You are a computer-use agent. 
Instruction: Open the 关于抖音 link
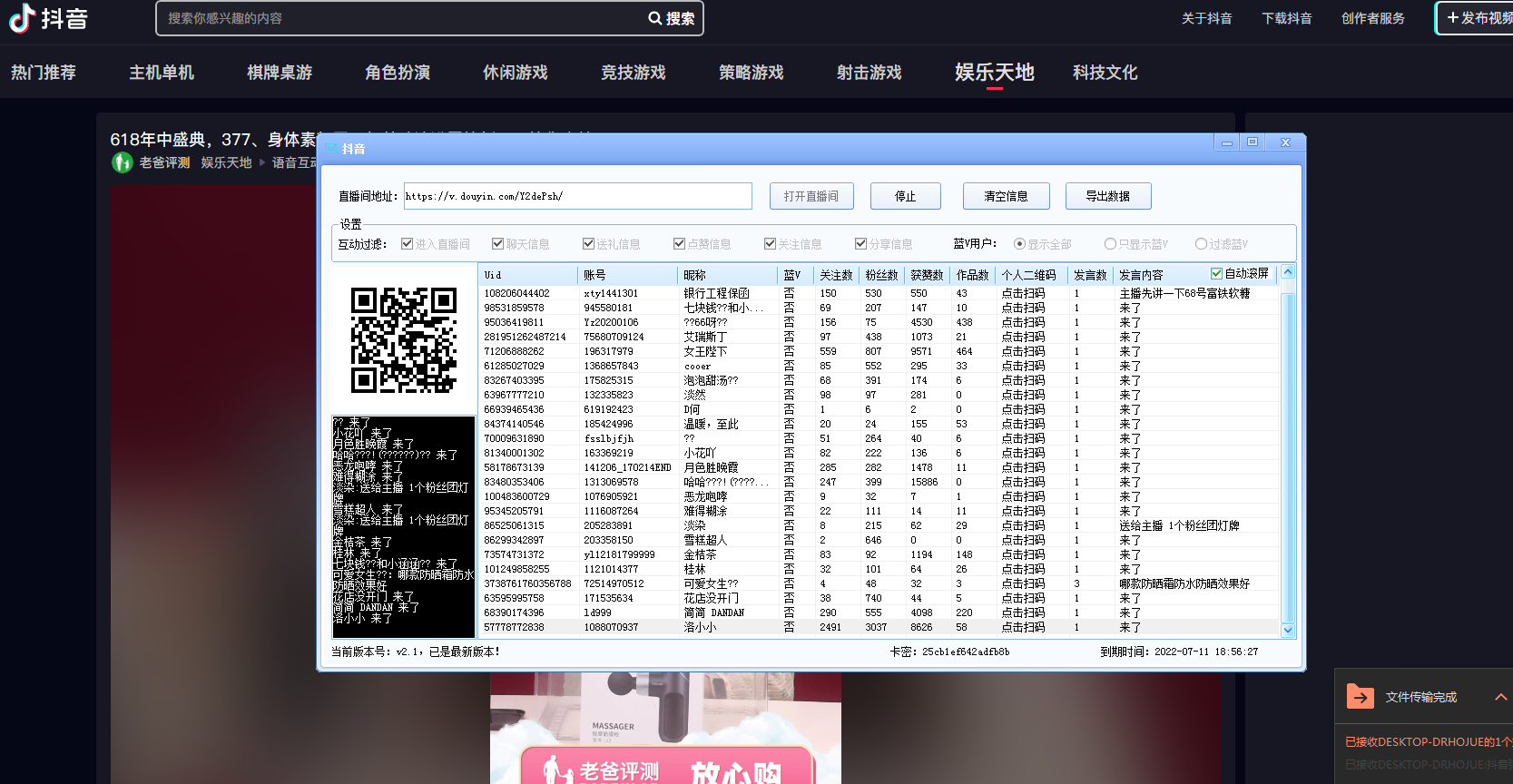pos(1207,18)
